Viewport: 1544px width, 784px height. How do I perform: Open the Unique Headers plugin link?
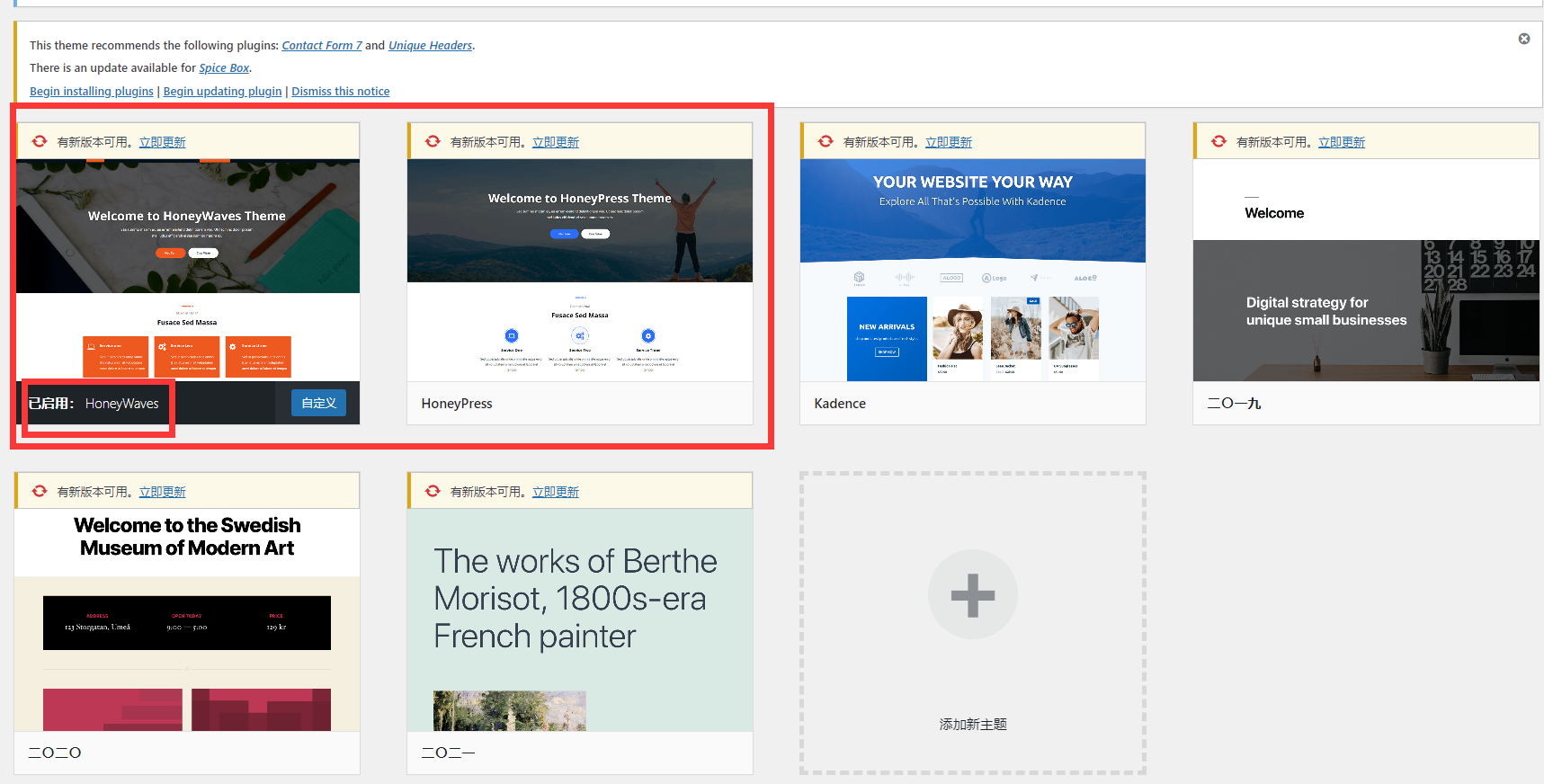430,45
